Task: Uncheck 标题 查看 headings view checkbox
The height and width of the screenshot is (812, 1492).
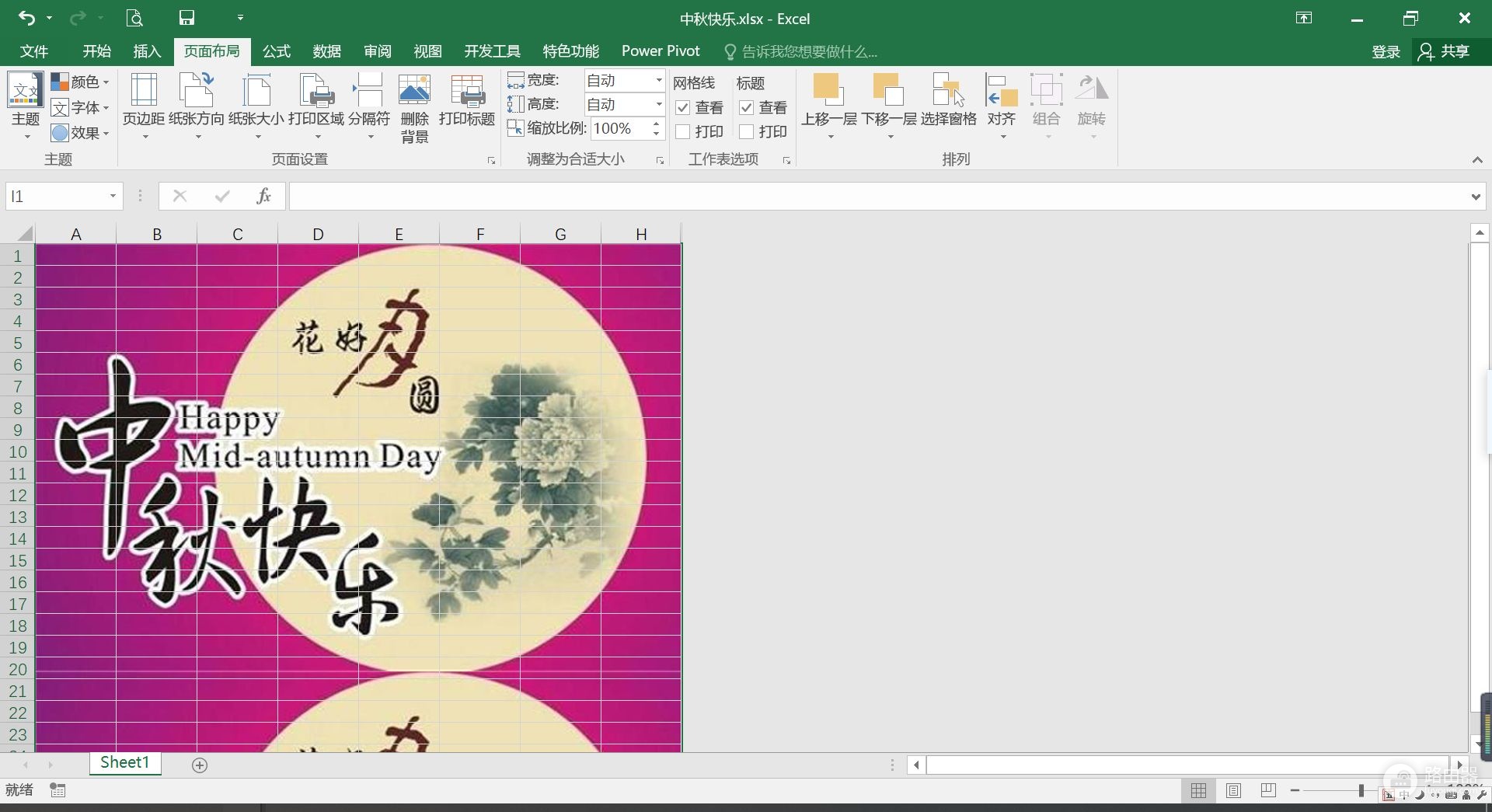Action: click(747, 107)
